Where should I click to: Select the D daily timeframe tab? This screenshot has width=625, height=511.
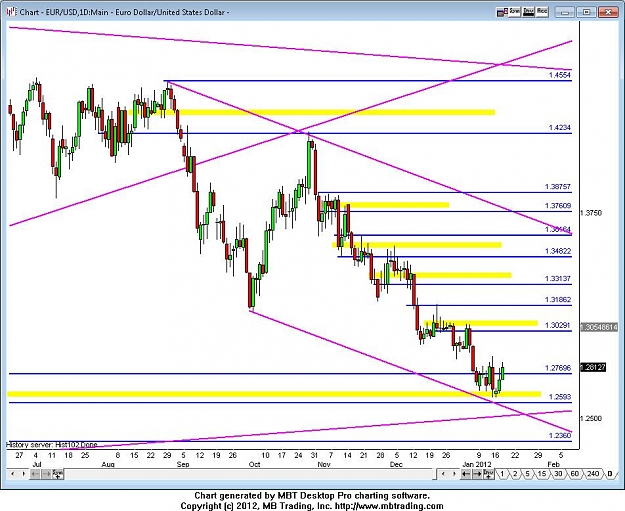coord(610,474)
